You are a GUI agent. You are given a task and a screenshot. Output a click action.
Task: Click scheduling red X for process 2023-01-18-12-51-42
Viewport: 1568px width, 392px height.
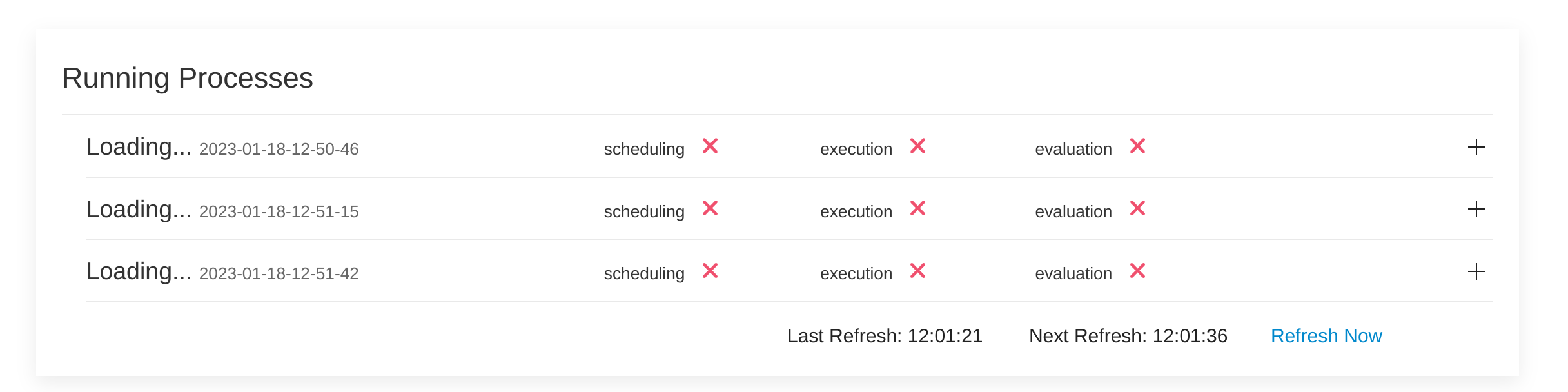click(710, 271)
